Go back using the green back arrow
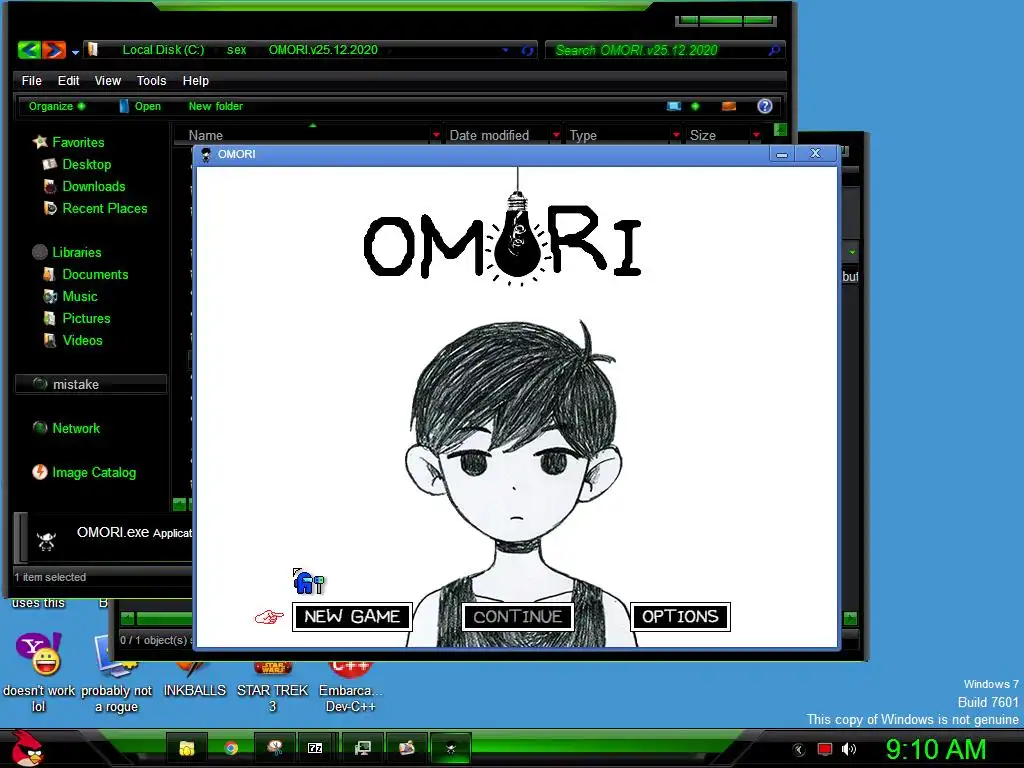The width and height of the screenshot is (1024, 768). (x=29, y=50)
